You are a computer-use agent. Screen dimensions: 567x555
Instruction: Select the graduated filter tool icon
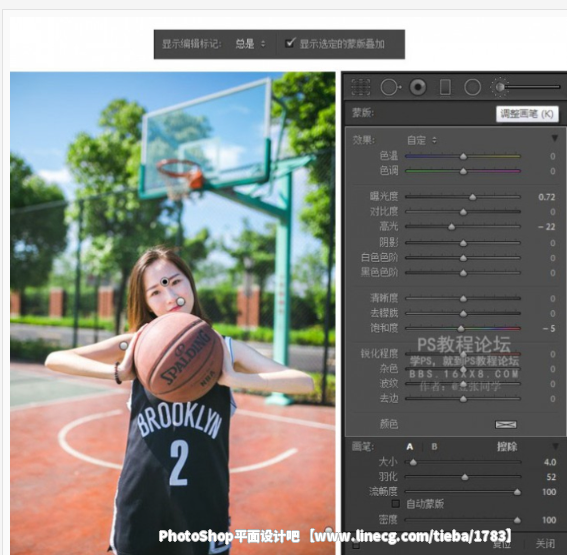[445, 87]
